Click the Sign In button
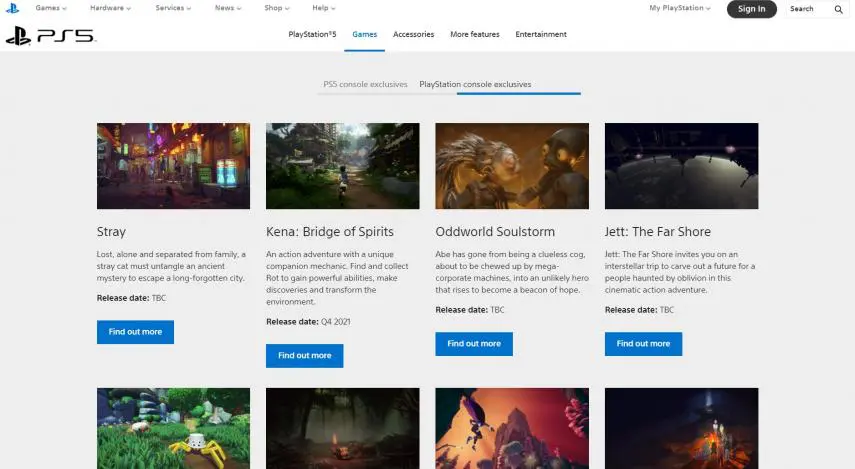855x469 pixels. pyautogui.click(x=751, y=9)
